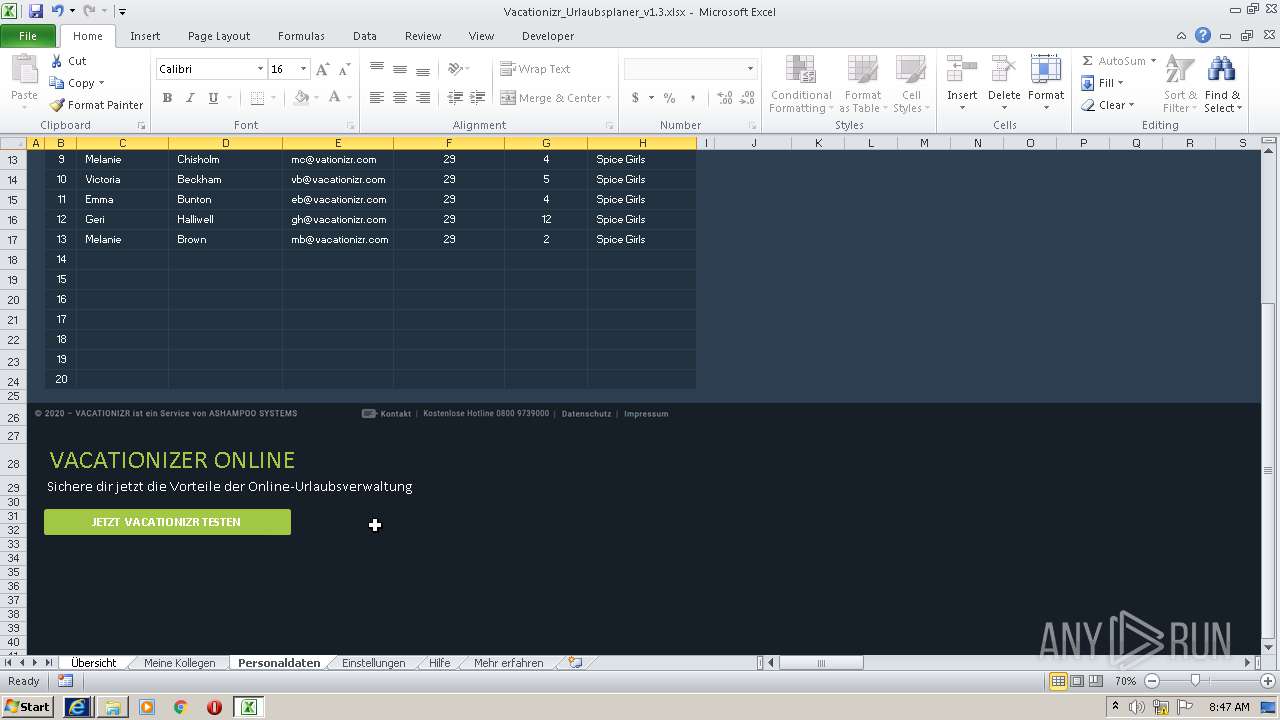Decrease font size with Shrink Font icon

point(344,69)
